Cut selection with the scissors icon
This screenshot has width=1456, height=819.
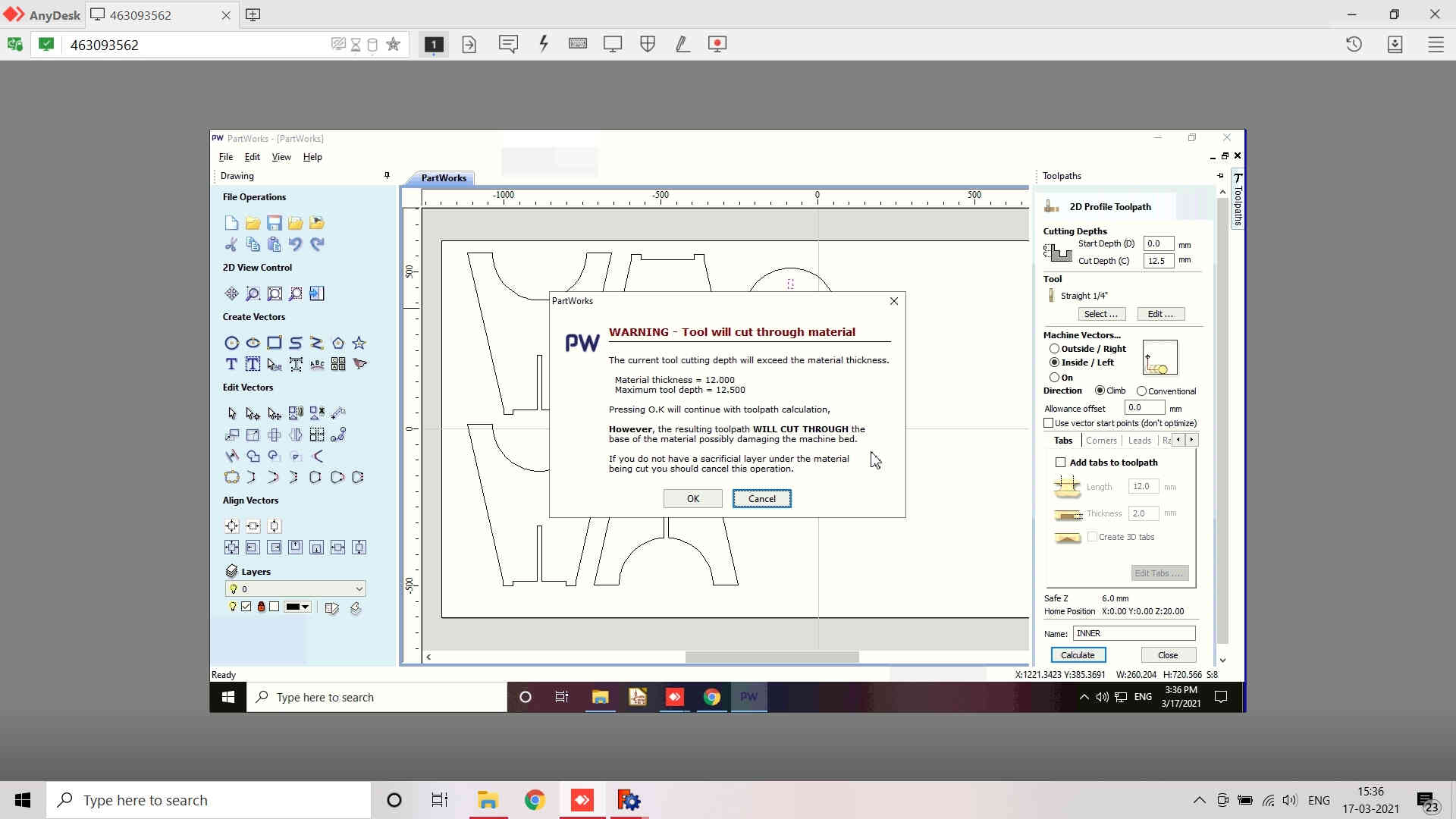click(x=231, y=244)
